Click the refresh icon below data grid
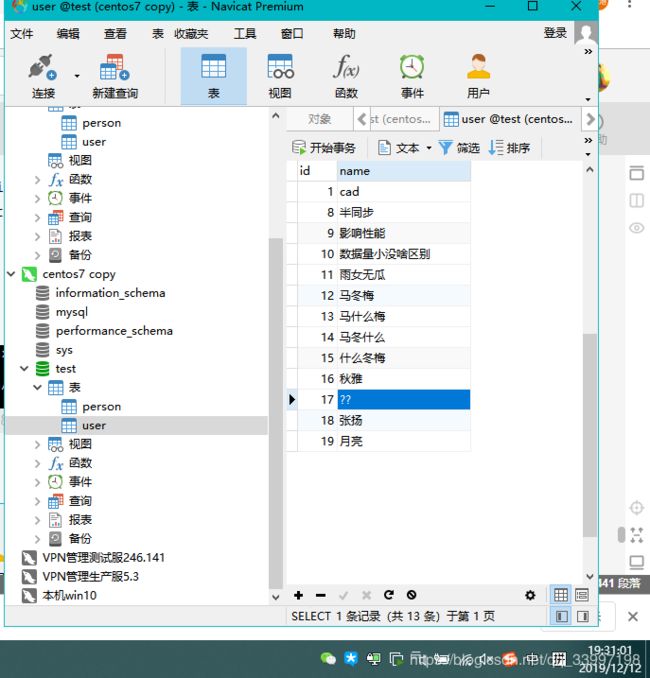The width and height of the screenshot is (650, 678). [x=388, y=595]
